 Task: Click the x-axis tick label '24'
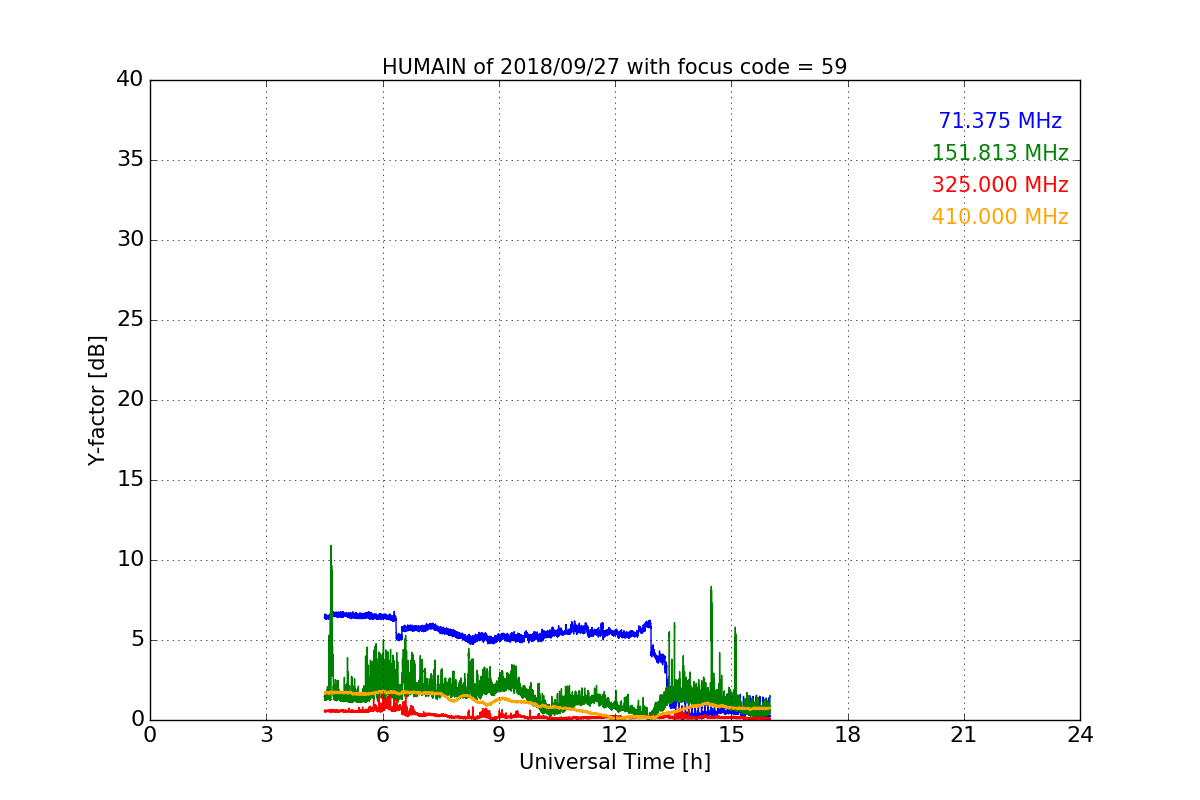(1080, 735)
